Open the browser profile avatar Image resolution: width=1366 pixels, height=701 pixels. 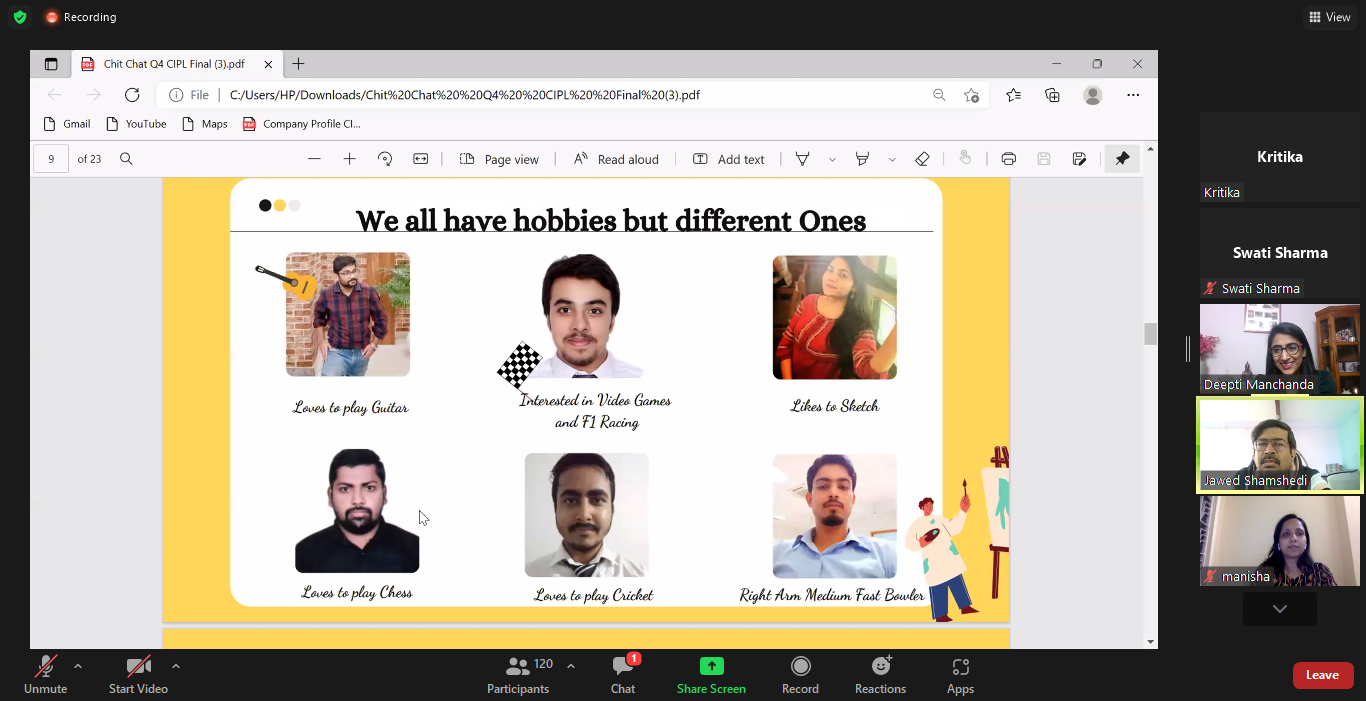click(x=1092, y=95)
